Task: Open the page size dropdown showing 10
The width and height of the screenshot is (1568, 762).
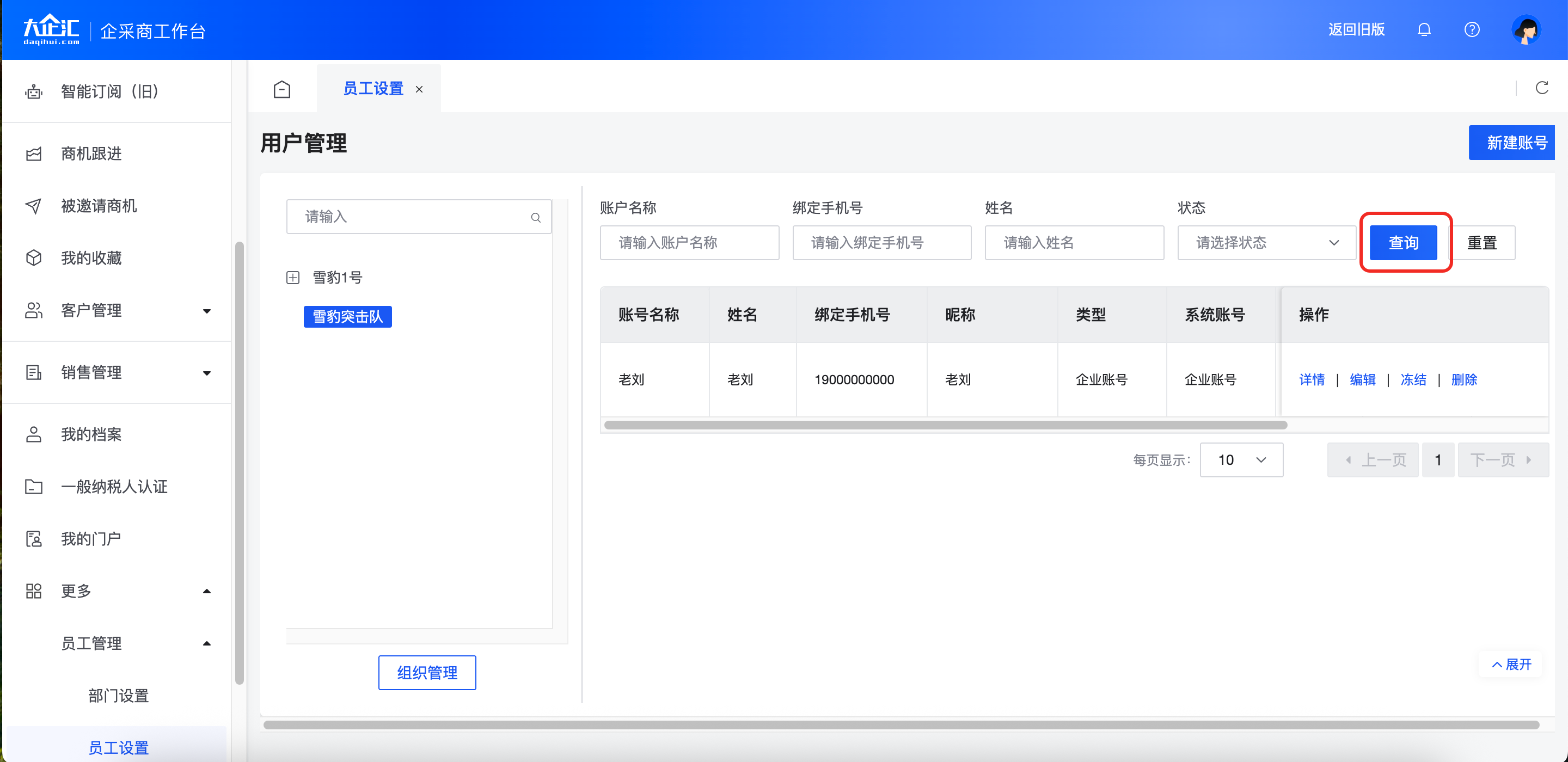Action: click(1241, 460)
